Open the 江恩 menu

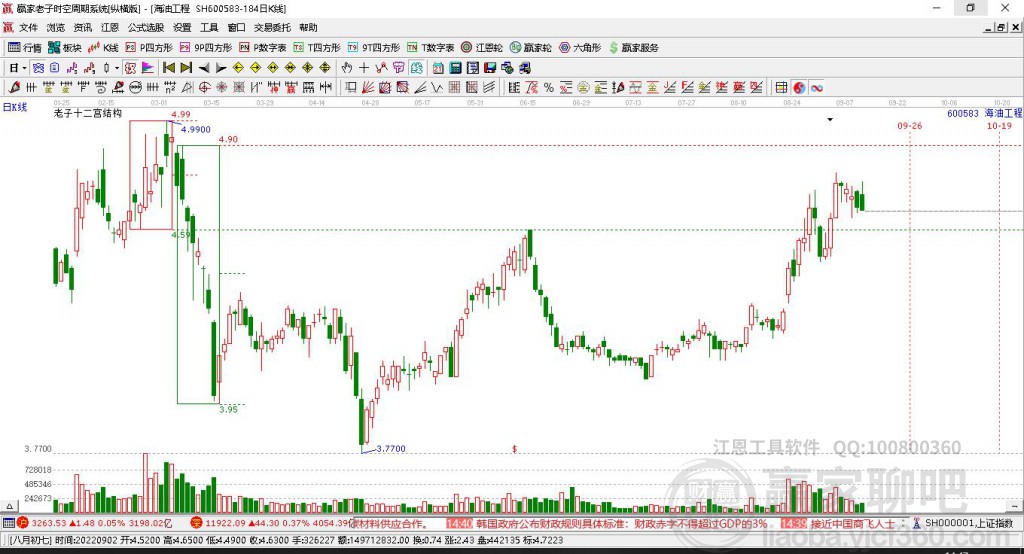point(110,27)
